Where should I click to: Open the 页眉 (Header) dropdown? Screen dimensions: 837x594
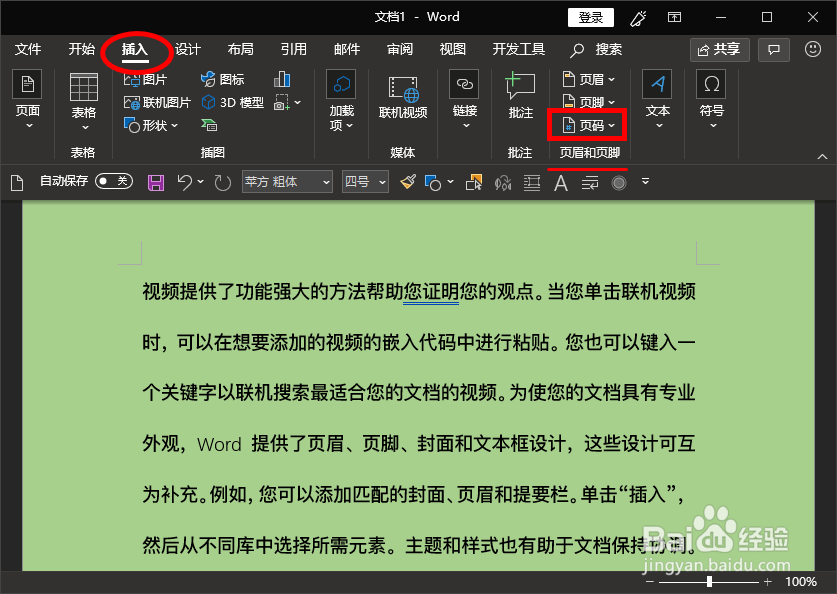589,80
